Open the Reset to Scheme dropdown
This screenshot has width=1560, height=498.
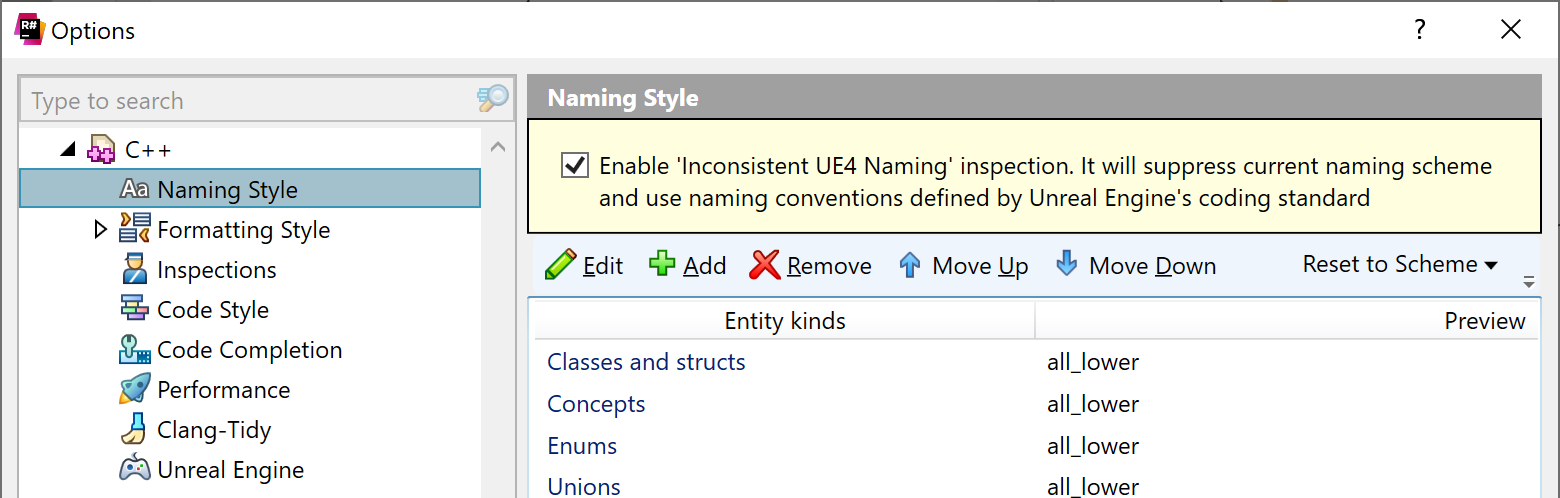(1399, 265)
